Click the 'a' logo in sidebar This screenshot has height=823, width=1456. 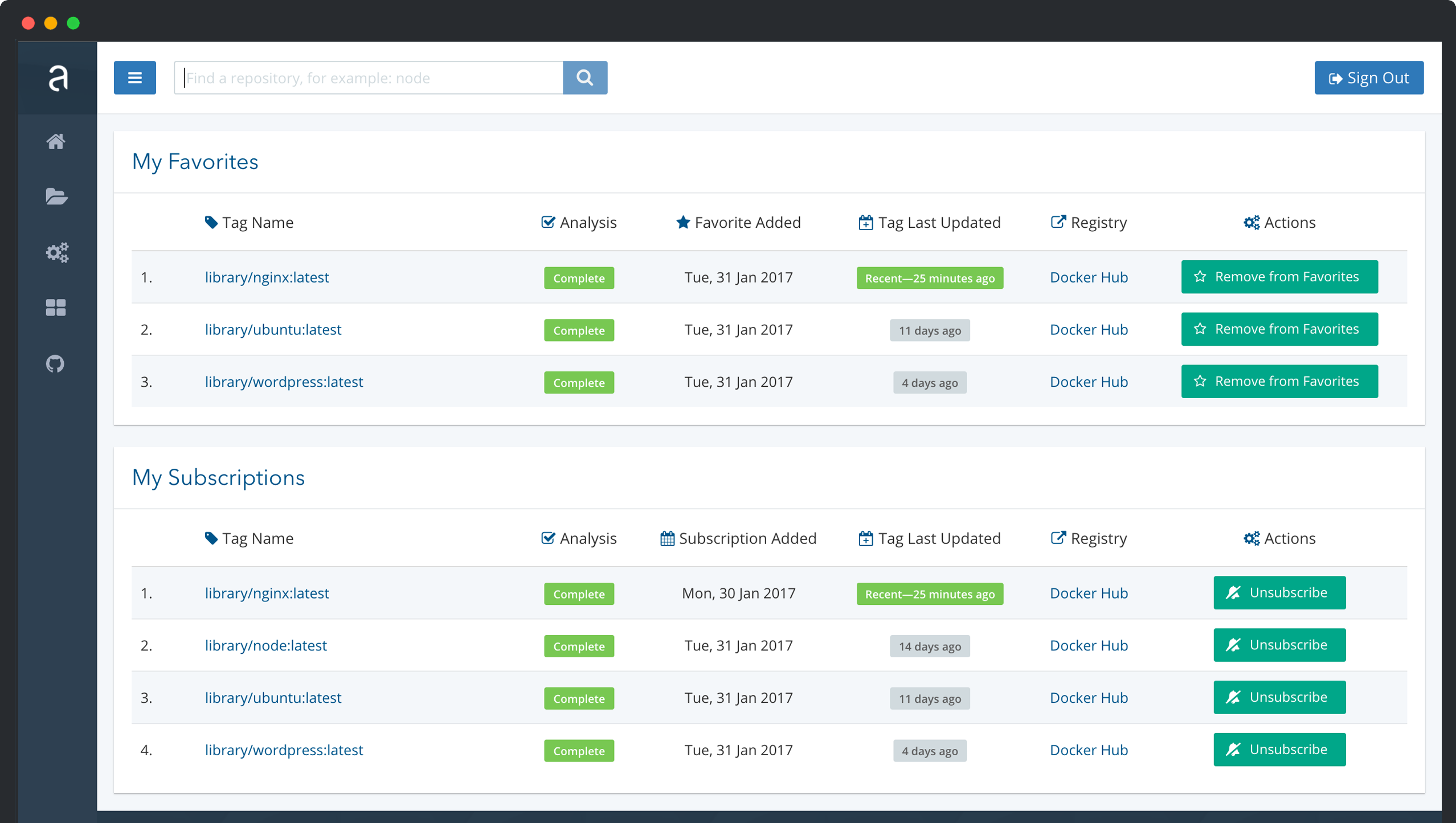pyautogui.click(x=58, y=78)
